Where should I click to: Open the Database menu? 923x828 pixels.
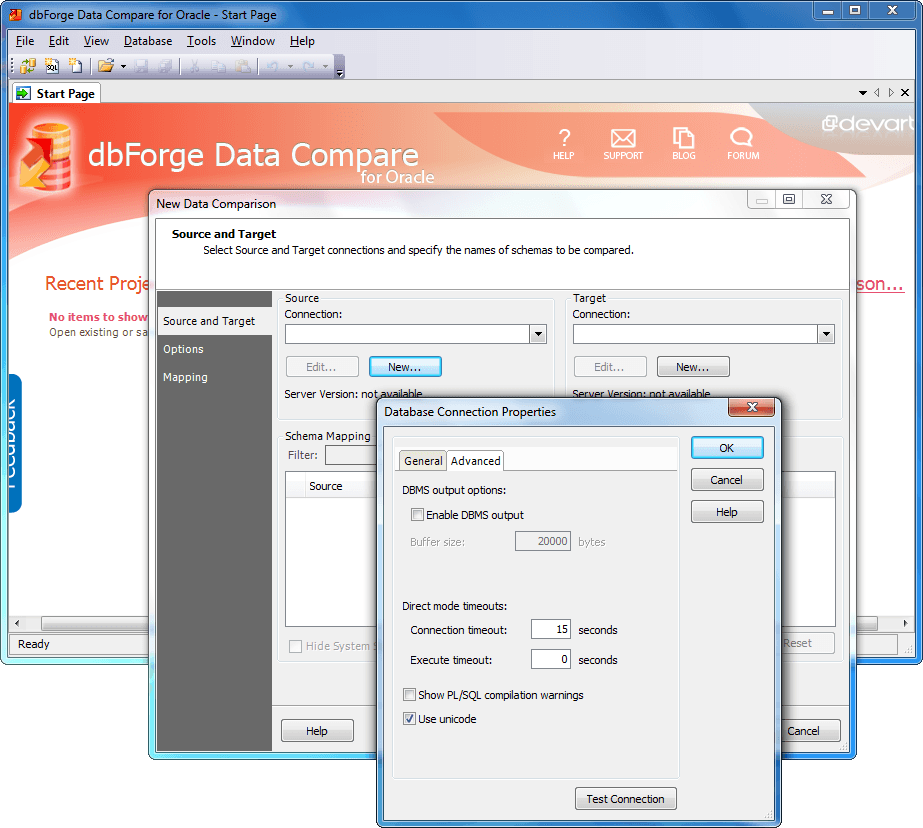[148, 41]
